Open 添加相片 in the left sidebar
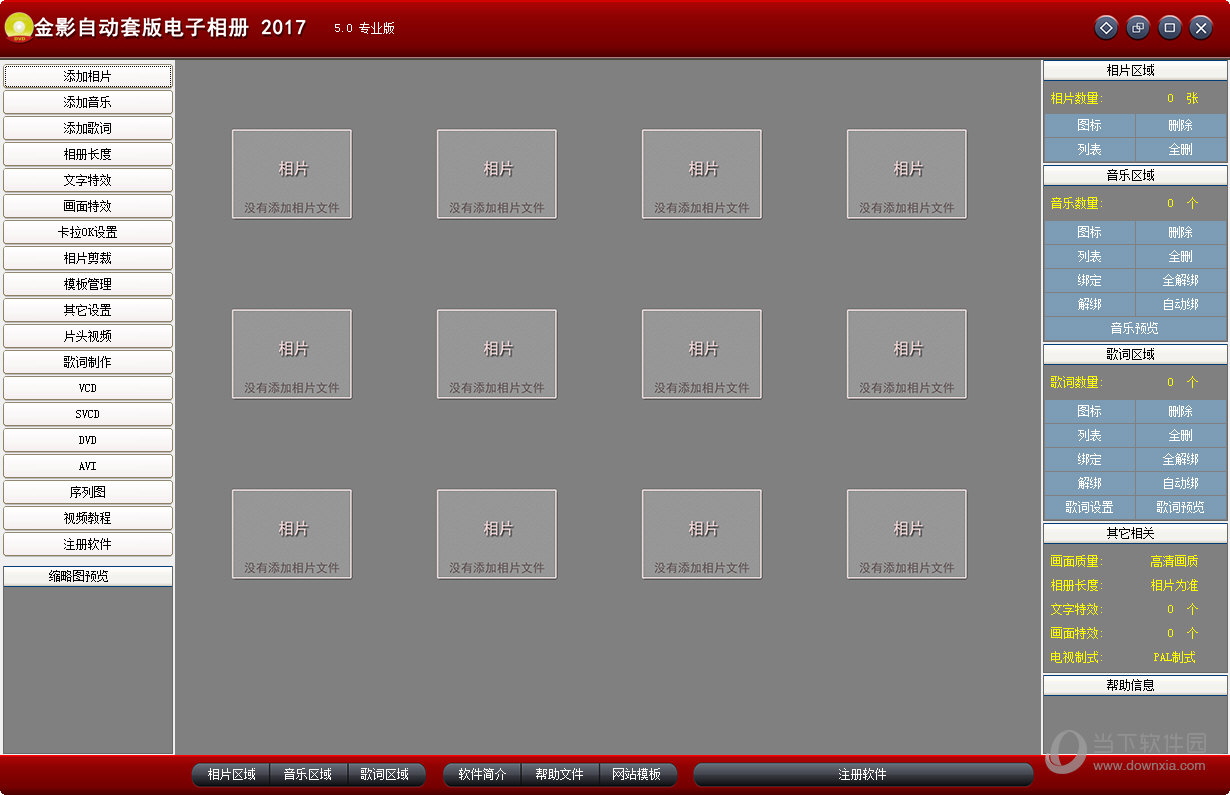The height and width of the screenshot is (795, 1230). (88, 76)
